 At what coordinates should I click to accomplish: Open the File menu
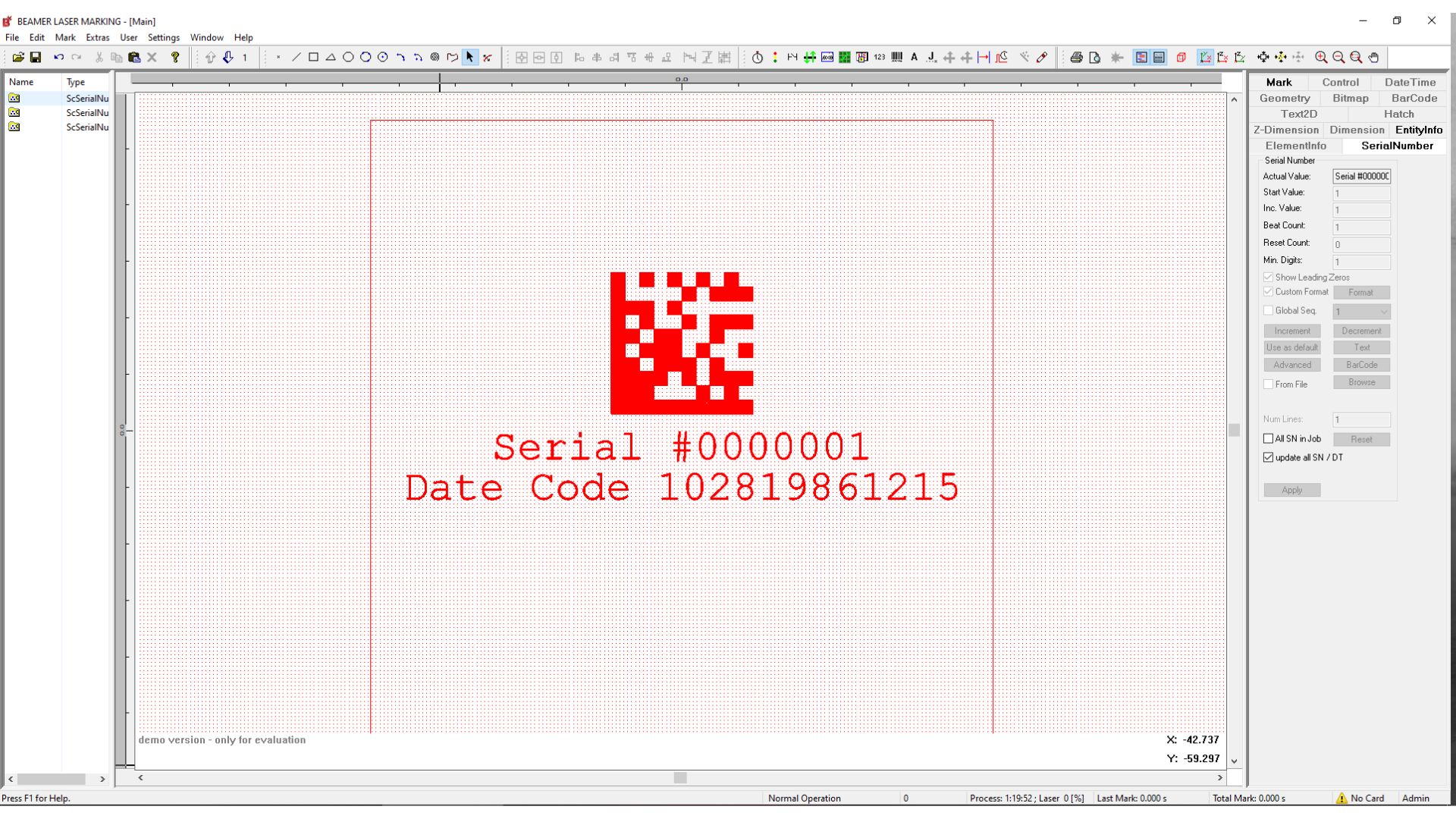[12, 37]
